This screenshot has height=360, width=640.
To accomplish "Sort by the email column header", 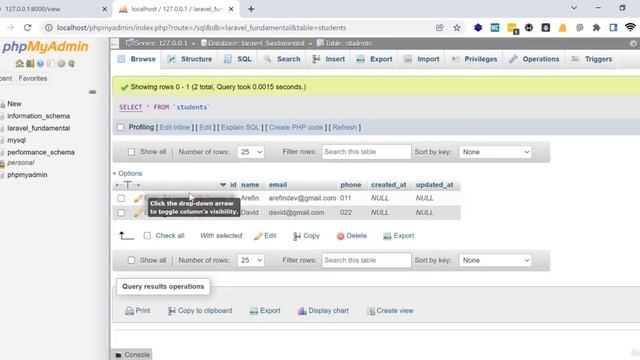I will 278,185.
